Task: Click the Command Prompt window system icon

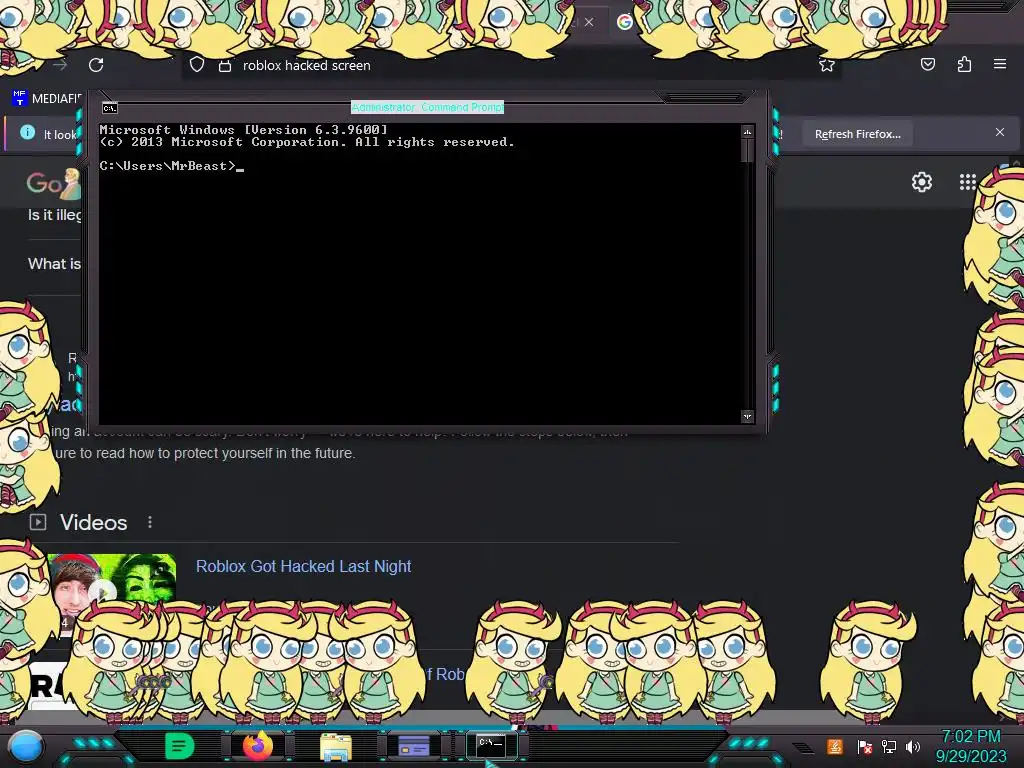Action: point(110,108)
